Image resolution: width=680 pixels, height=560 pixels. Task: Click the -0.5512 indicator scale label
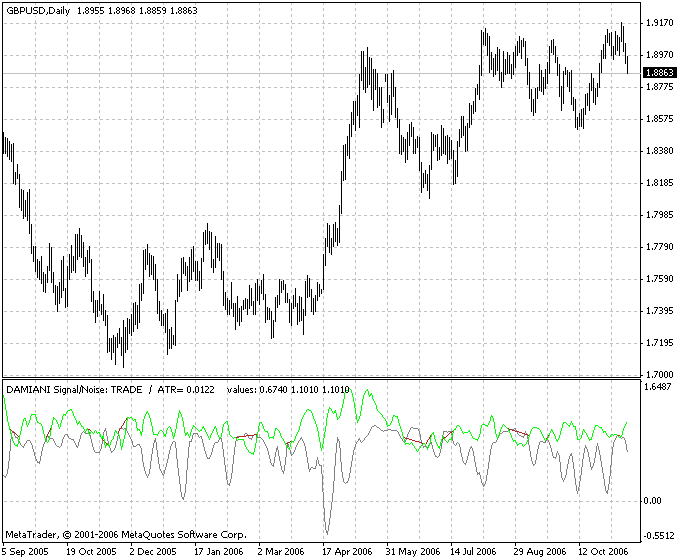click(x=658, y=535)
